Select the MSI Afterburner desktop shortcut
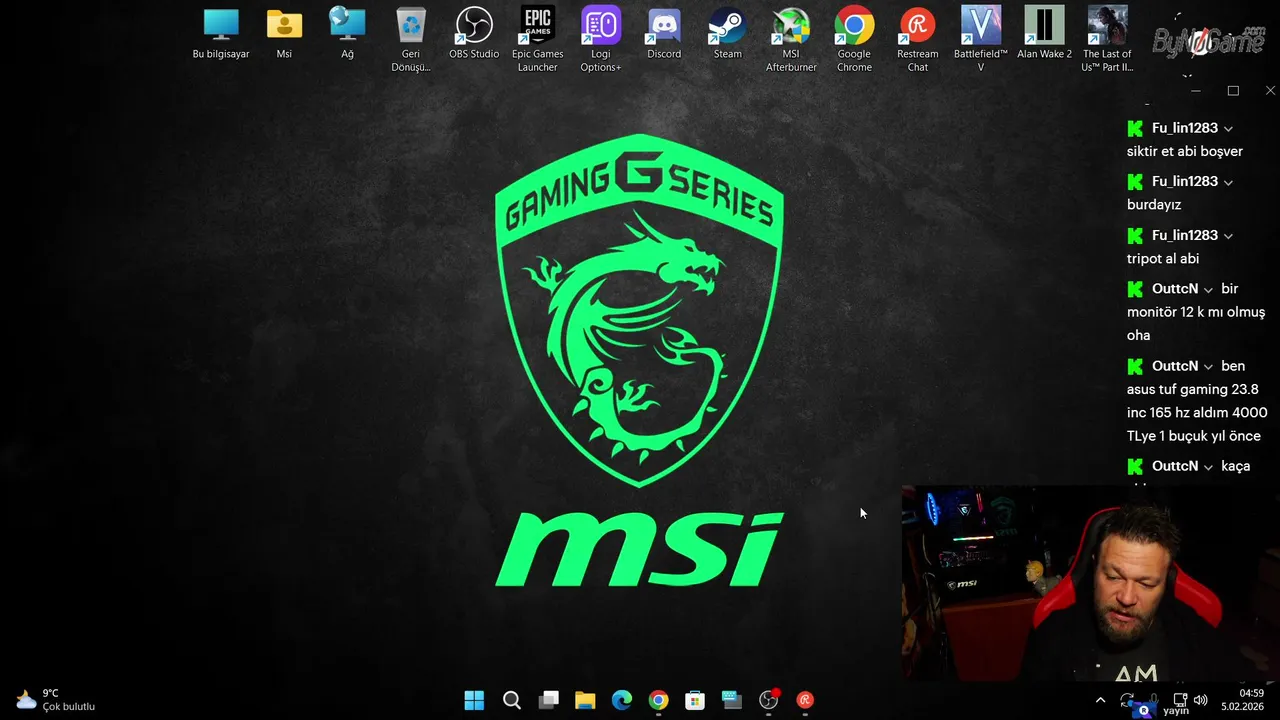The height and width of the screenshot is (720, 1280). 791,40
